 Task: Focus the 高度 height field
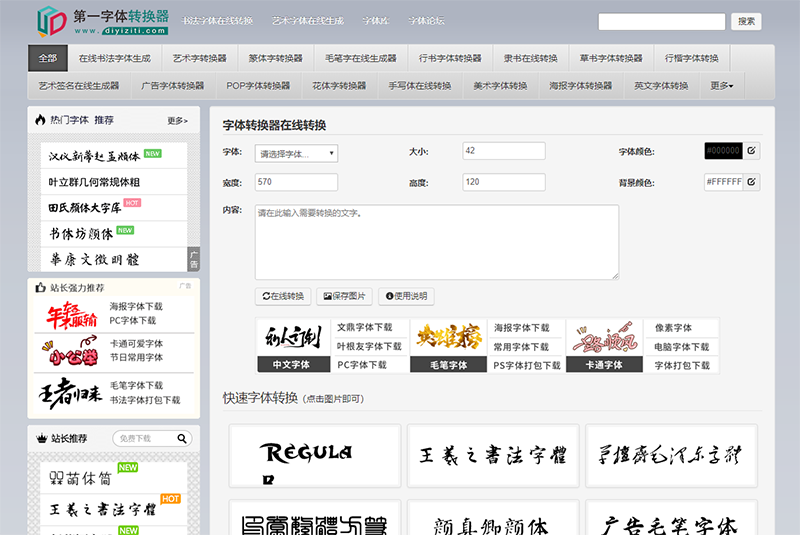[504, 182]
